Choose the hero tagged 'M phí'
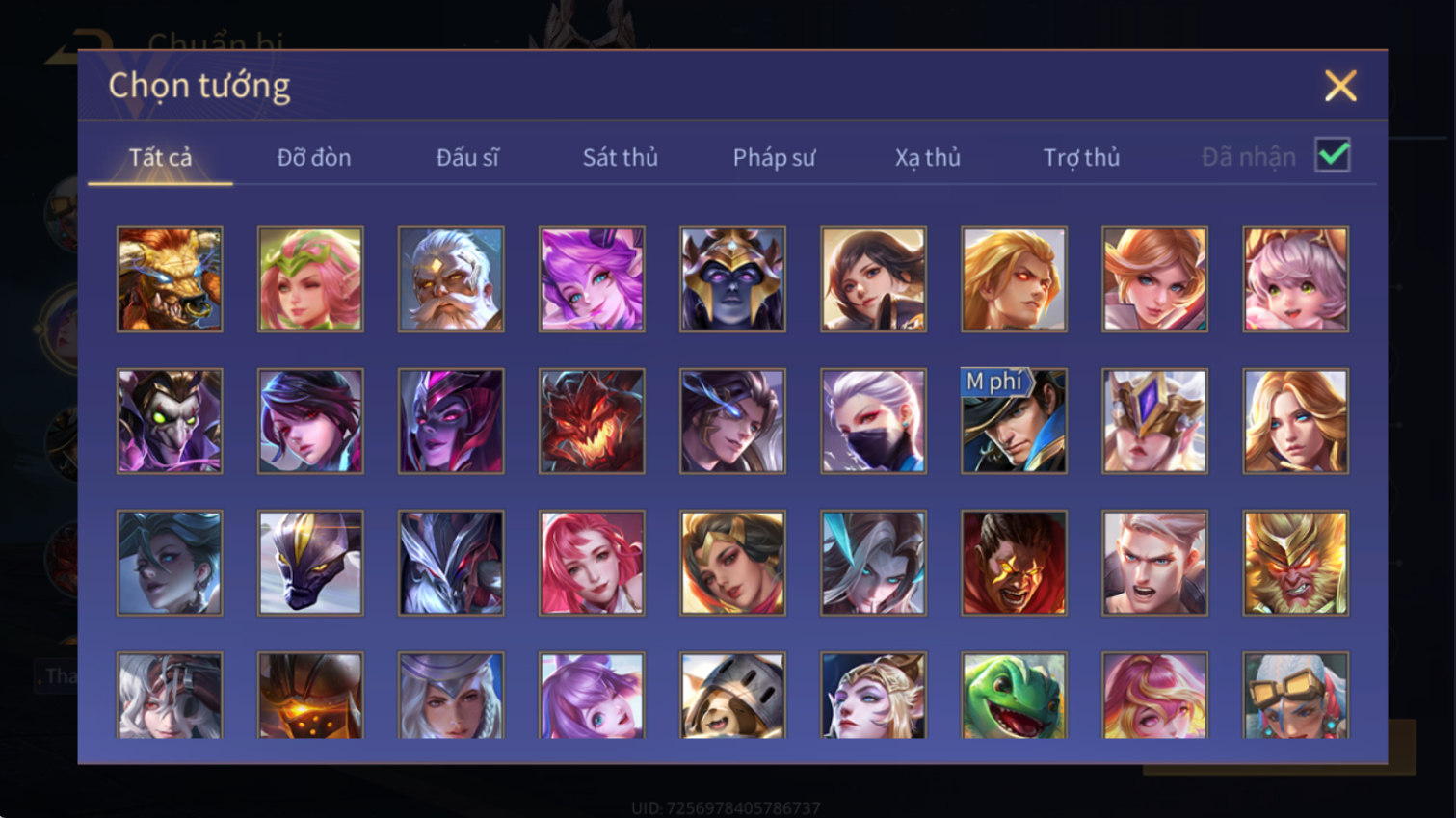The width and height of the screenshot is (1456, 818). click(1014, 421)
